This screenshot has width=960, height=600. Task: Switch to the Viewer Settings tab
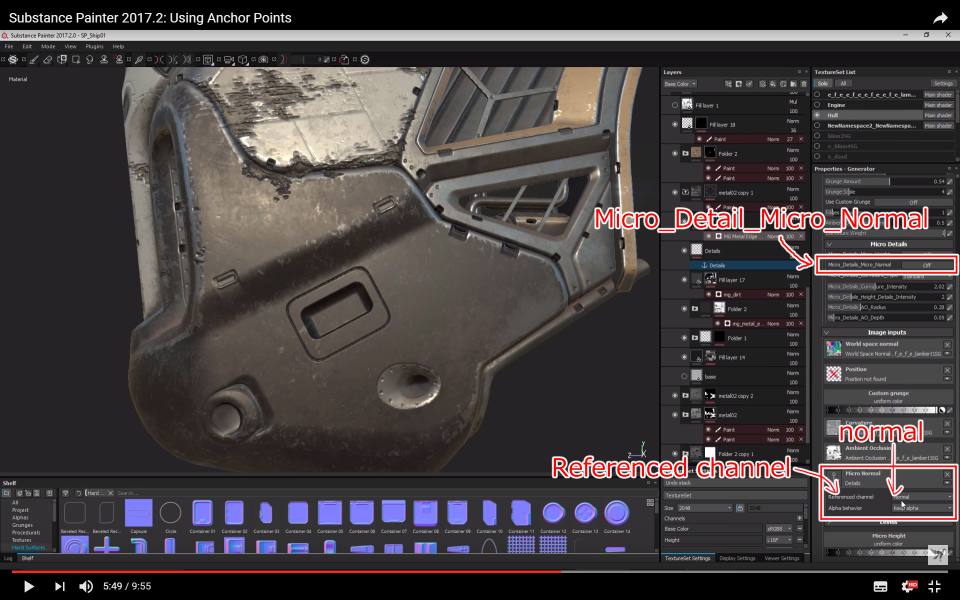pyautogui.click(x=782, y=558)
